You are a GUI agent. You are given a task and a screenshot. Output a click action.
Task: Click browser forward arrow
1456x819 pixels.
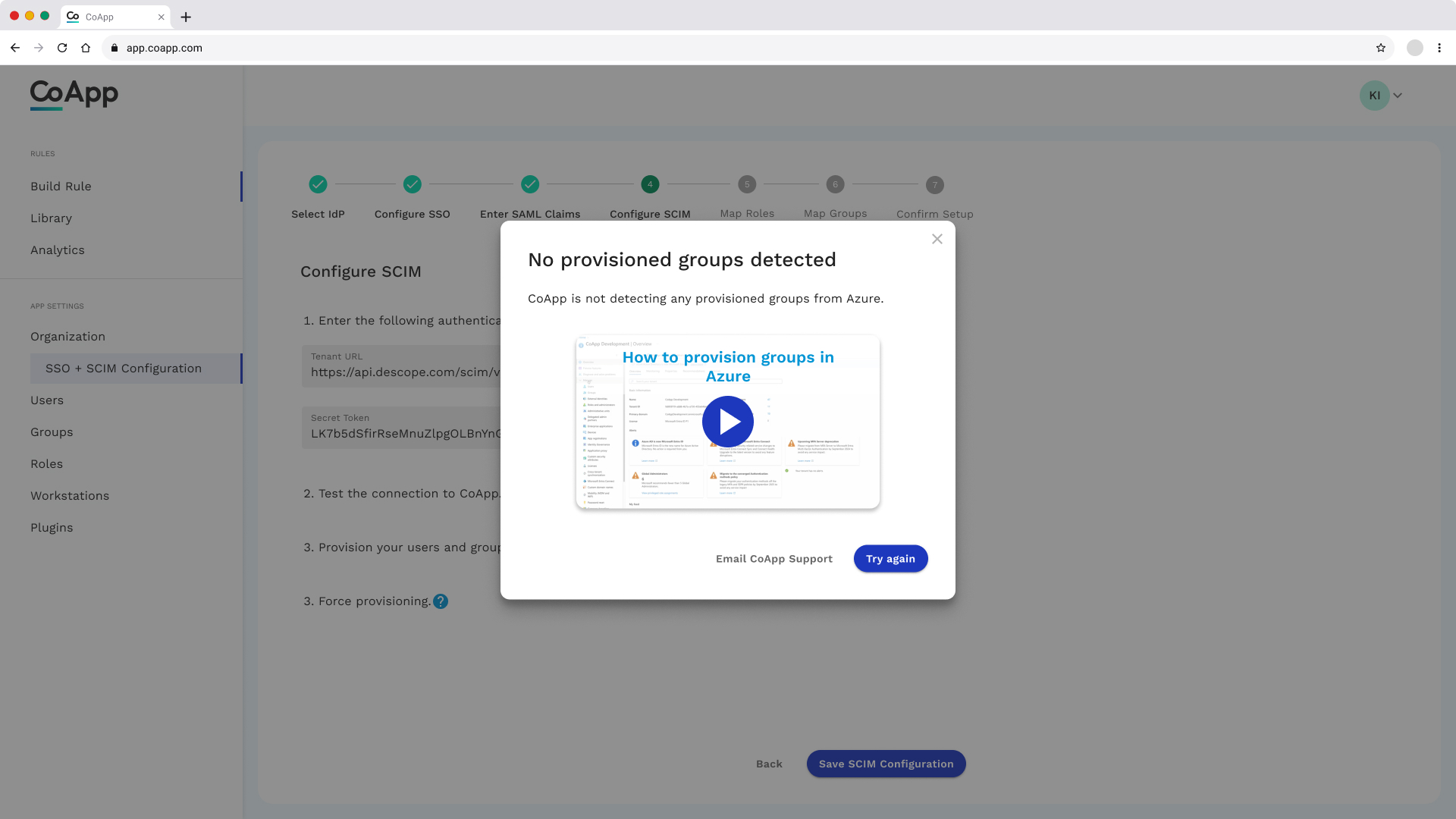[39, 48]
